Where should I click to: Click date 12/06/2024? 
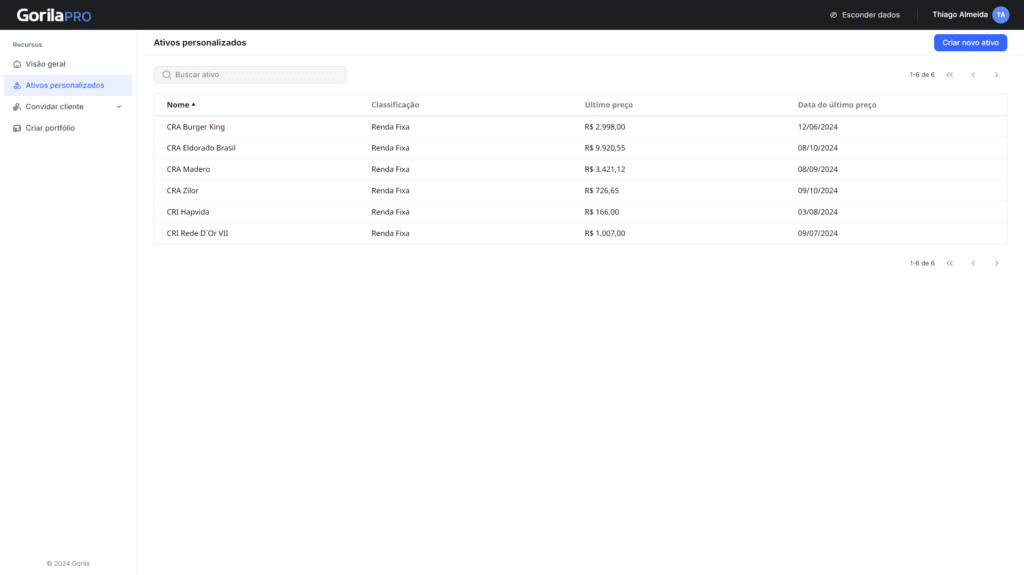[x=818, y=127]
